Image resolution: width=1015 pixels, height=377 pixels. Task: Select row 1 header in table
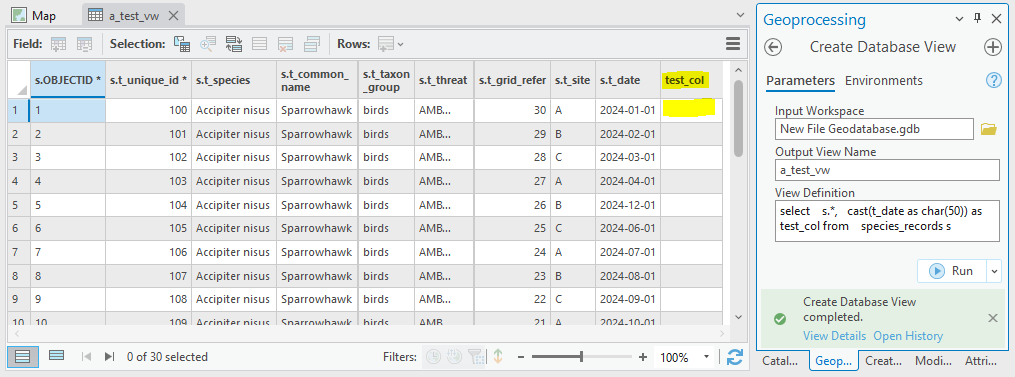click(x=19, y=110)
